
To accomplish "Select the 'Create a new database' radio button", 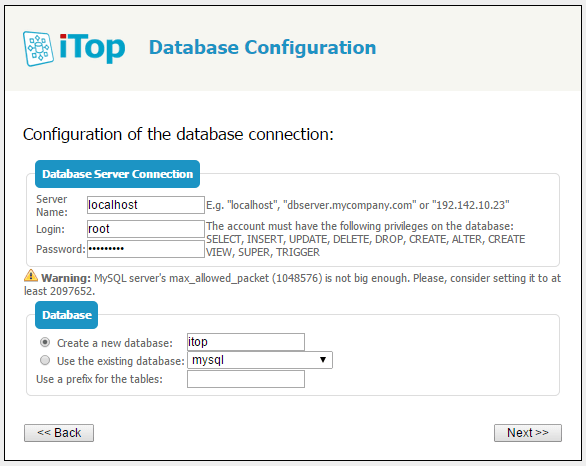I will (45, 342).
